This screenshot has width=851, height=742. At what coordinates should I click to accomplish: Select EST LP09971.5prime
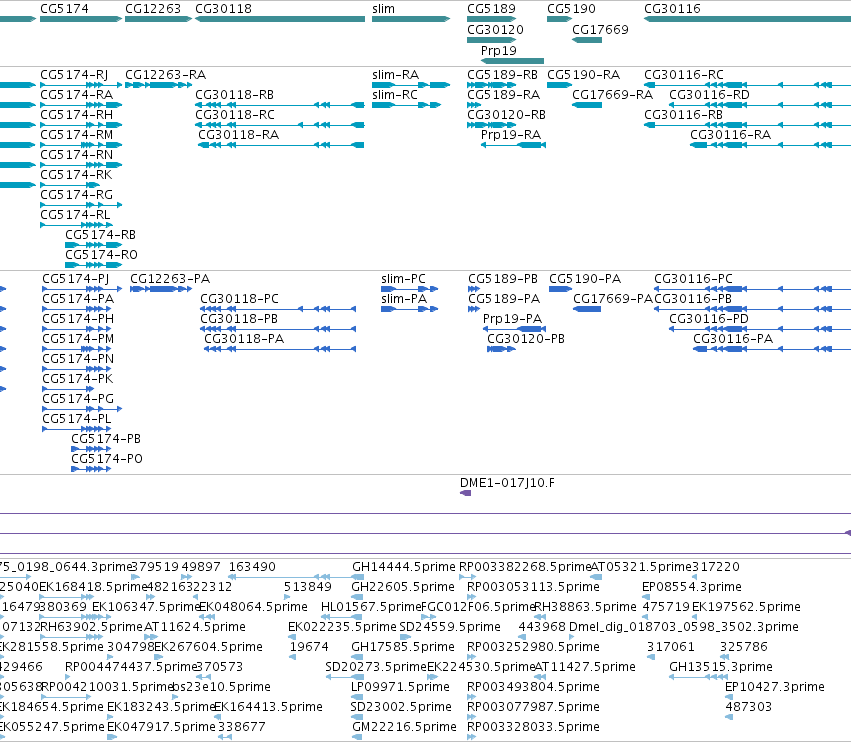click(400, 687)
